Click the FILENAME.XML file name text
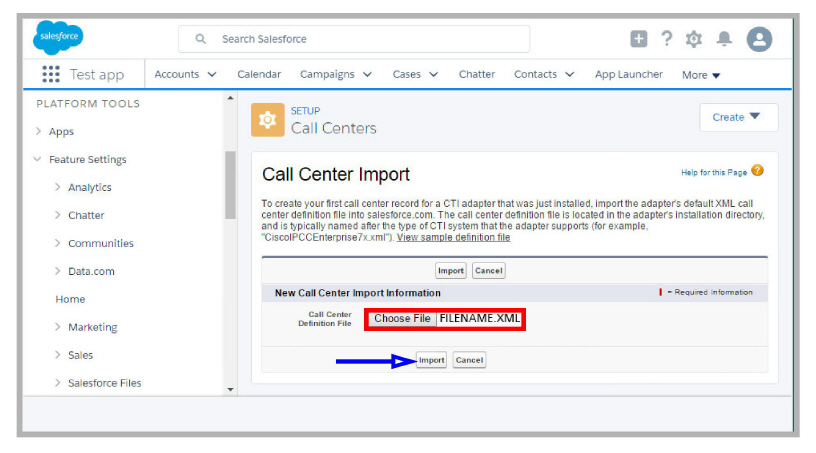The height and width of the screenshot is (453, 816). tap(479, 318)
